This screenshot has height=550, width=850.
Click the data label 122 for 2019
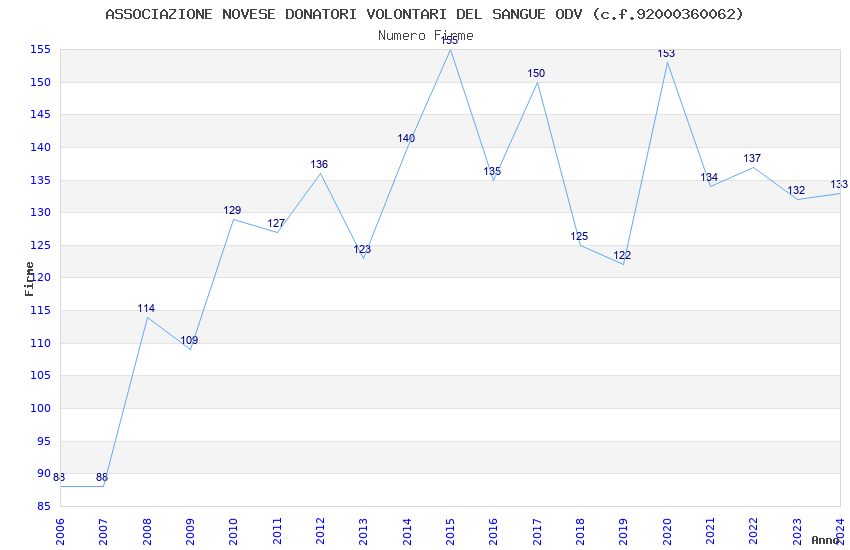tap(622, 255)
